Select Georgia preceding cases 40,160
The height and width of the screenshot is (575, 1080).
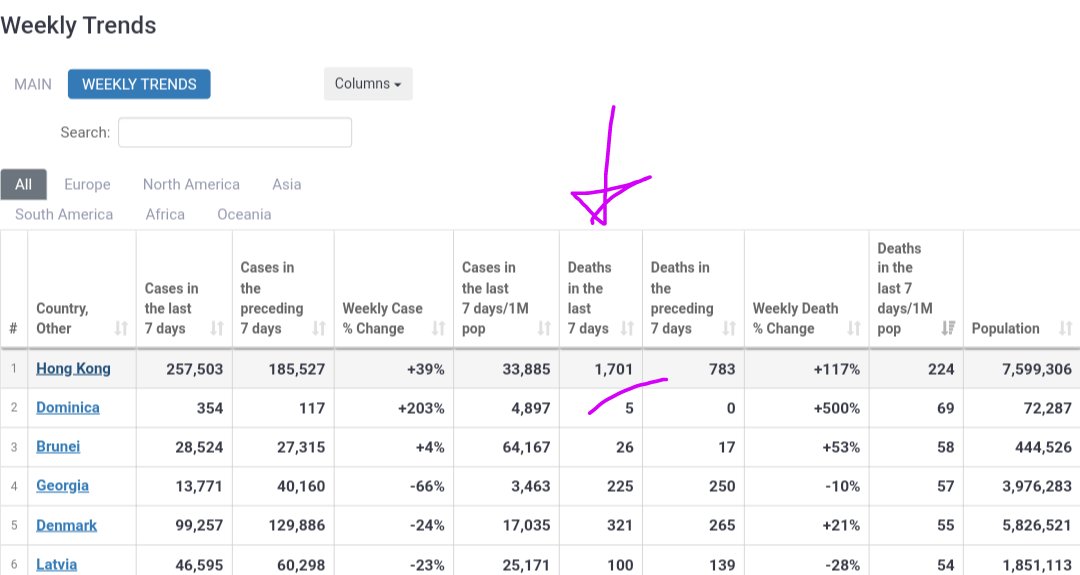301,486
